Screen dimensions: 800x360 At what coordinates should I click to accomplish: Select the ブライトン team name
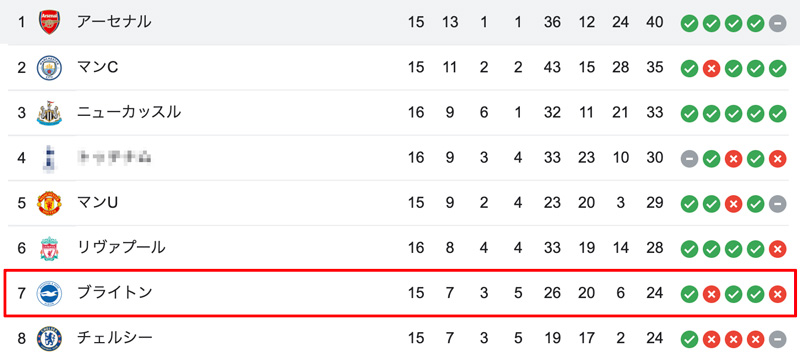[x=114, y=293]
